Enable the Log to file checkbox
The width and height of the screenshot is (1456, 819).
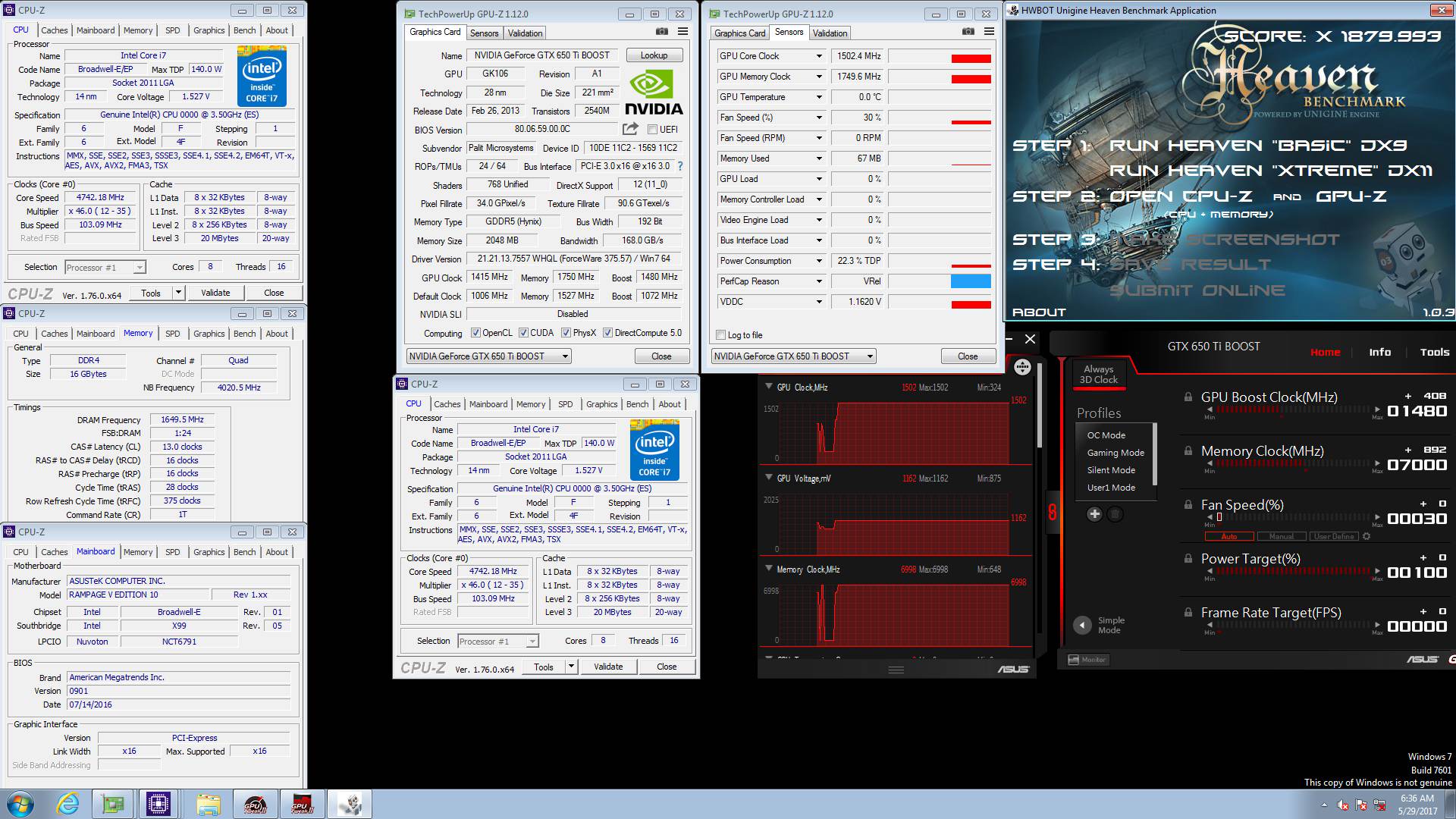[721, 335]
